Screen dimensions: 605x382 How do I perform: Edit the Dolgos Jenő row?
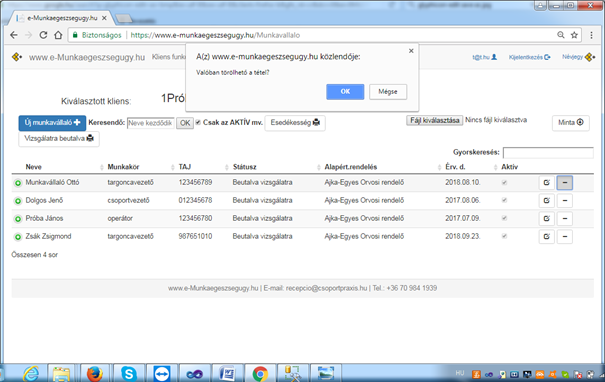pos(547,201)
